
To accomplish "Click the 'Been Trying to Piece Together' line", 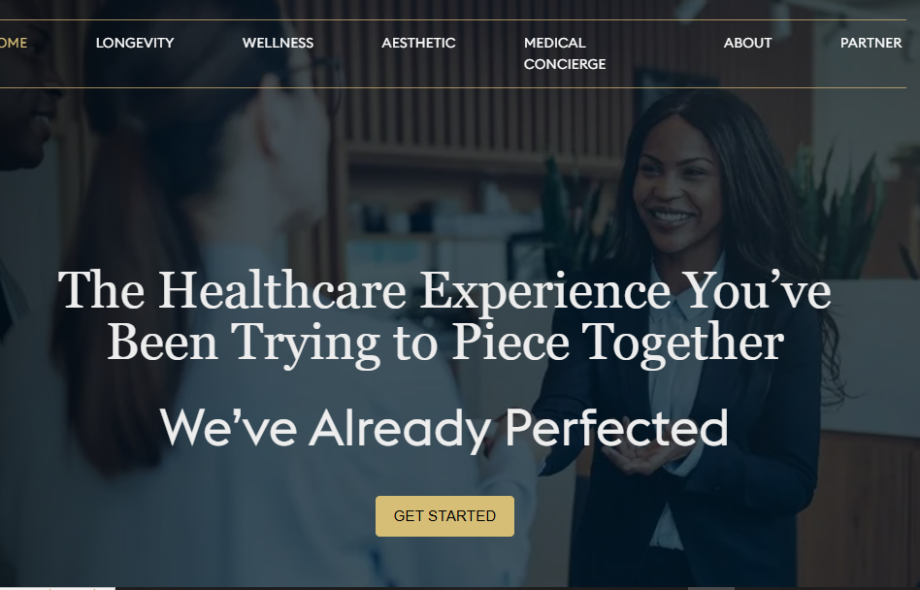I will 445,343.
